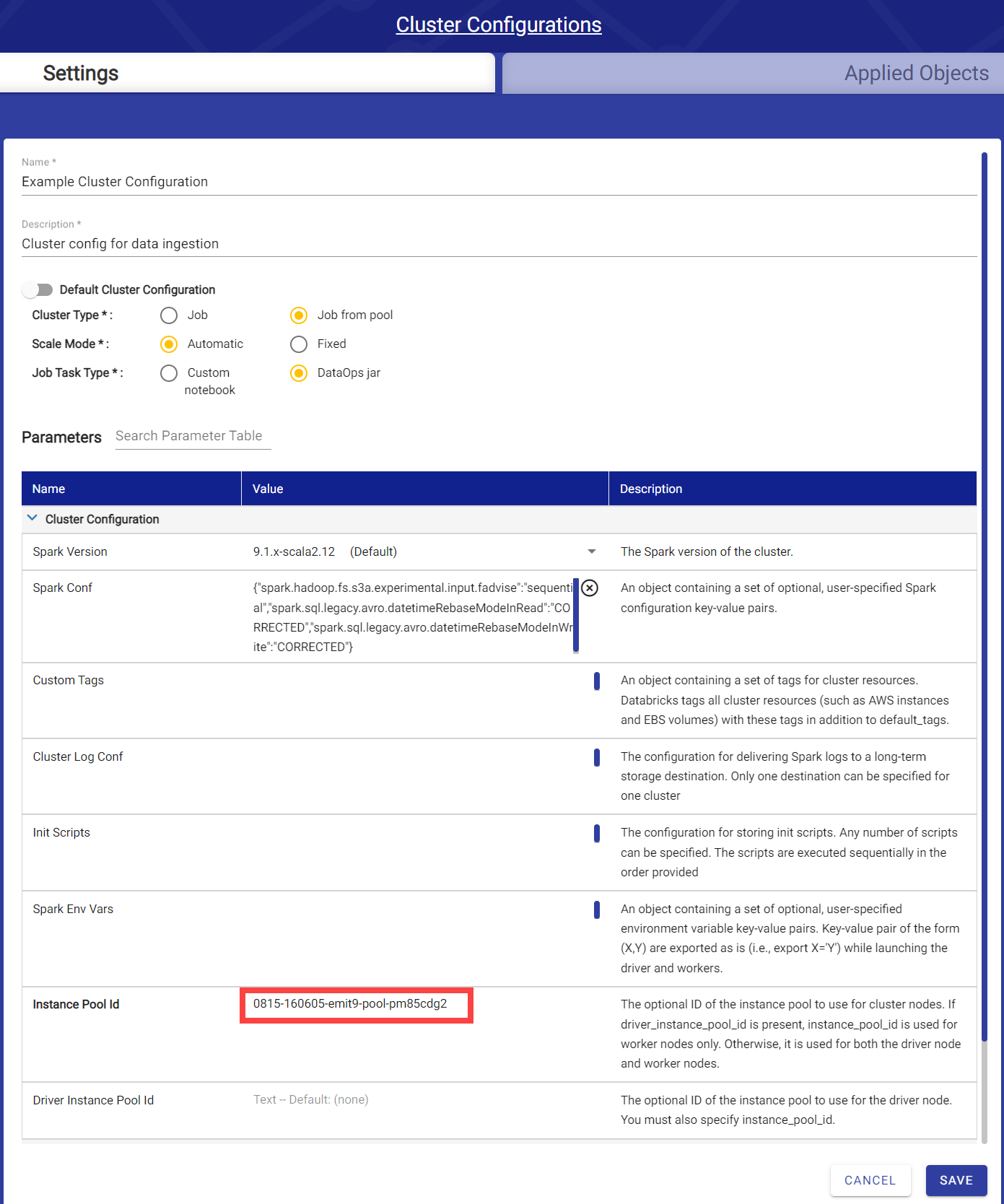
Task: Click the settings panel vertical scrollbar
Action: pos(984,597)
